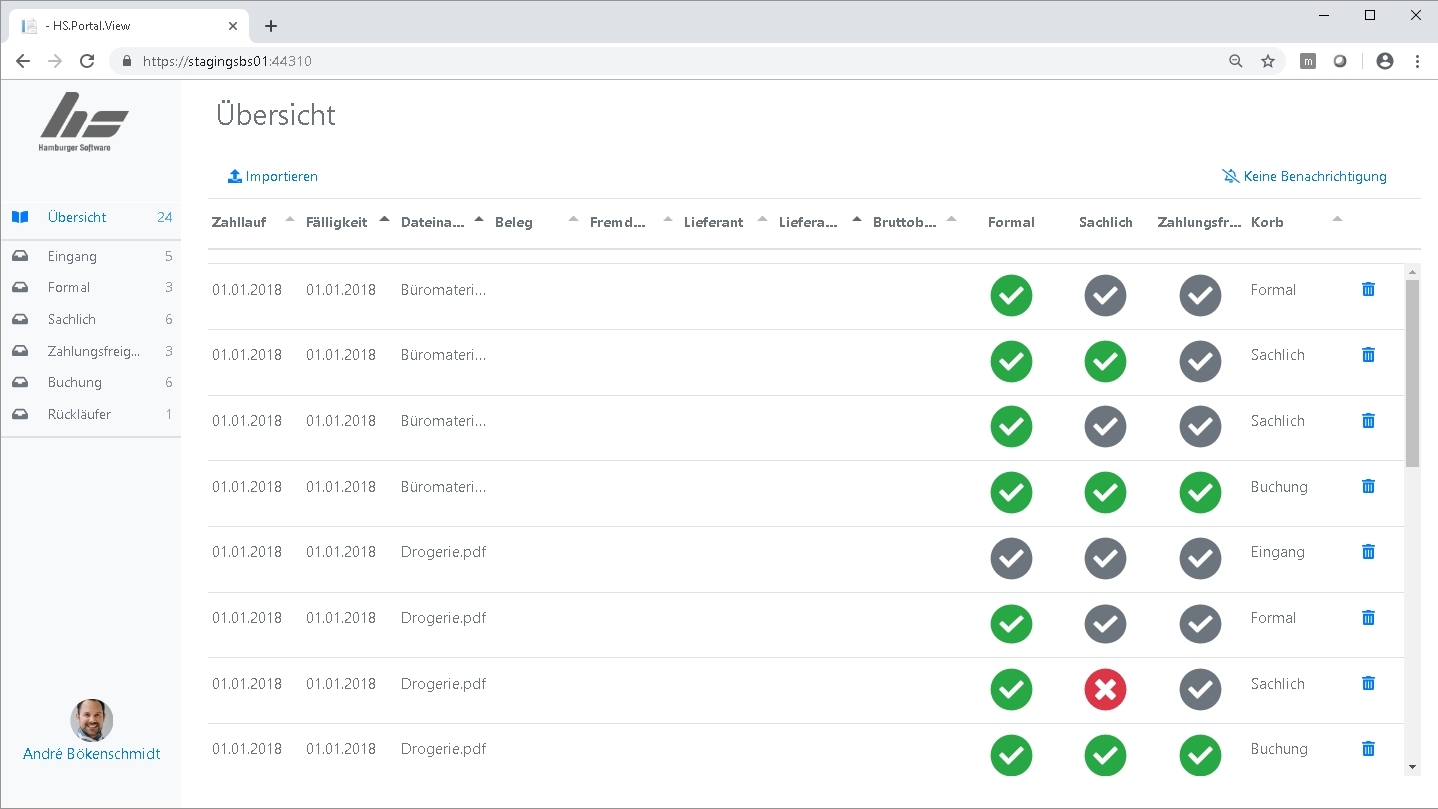Click André Bökenschmidt's profile picture

click(91, 720)
